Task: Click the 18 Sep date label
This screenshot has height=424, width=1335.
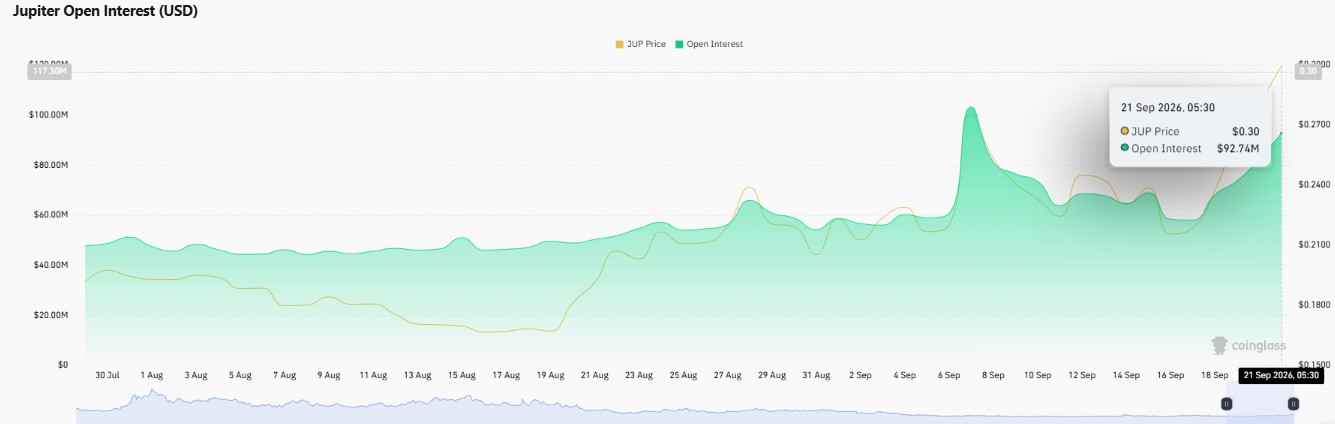Action: click(1214, 375)
